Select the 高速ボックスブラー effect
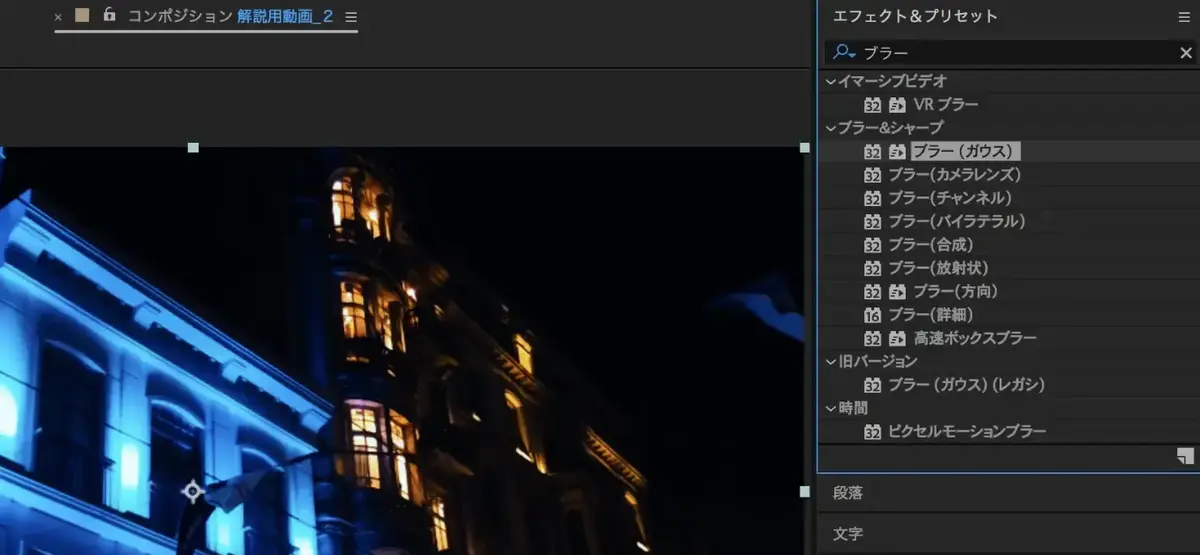 [974, 338]
